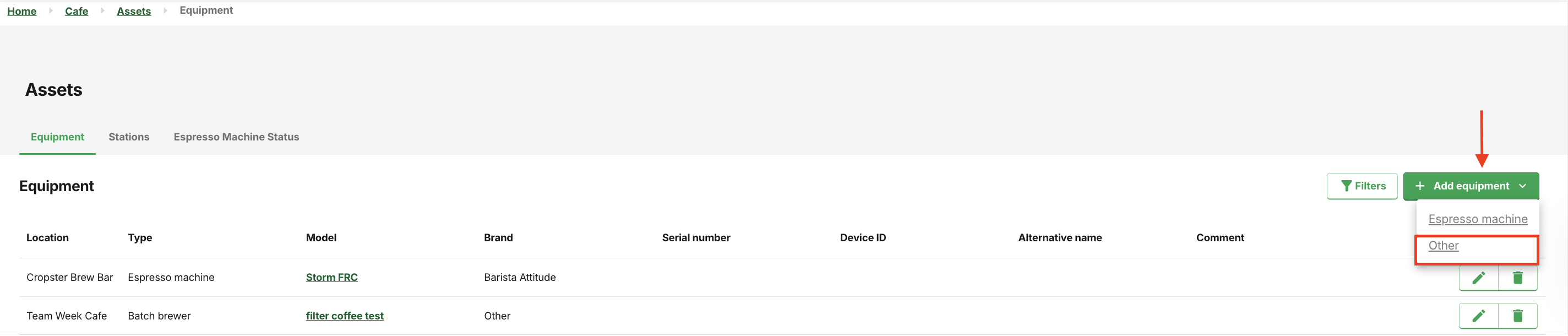Expand the Add equipment chevron
Viewport: 1568px width, 336px height.
coord(1522,186)
